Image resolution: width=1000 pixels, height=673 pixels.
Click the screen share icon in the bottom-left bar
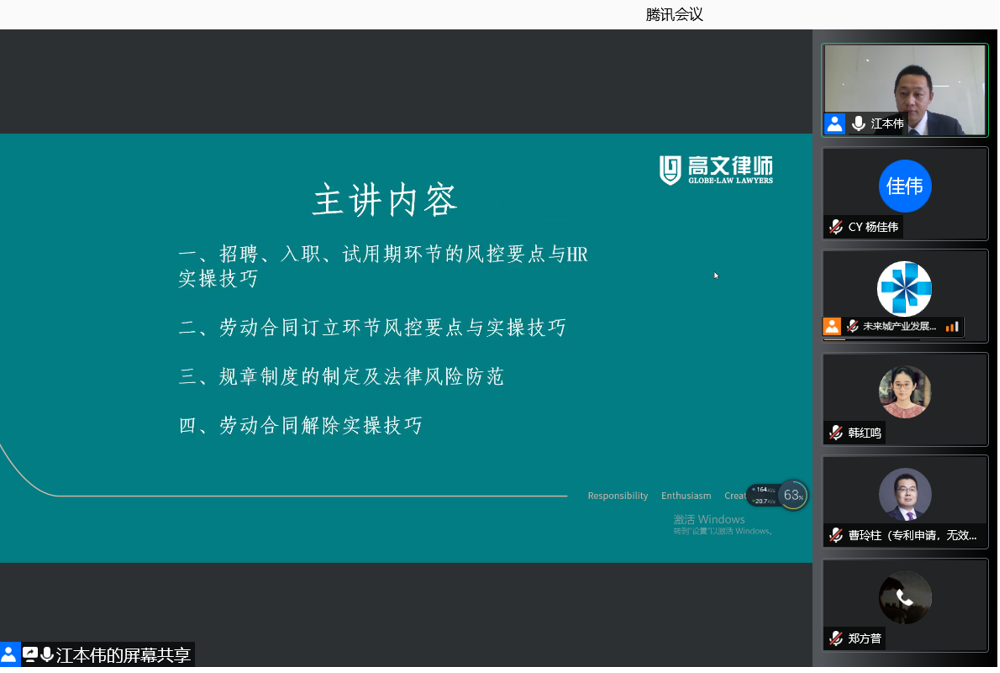(30, 655)
